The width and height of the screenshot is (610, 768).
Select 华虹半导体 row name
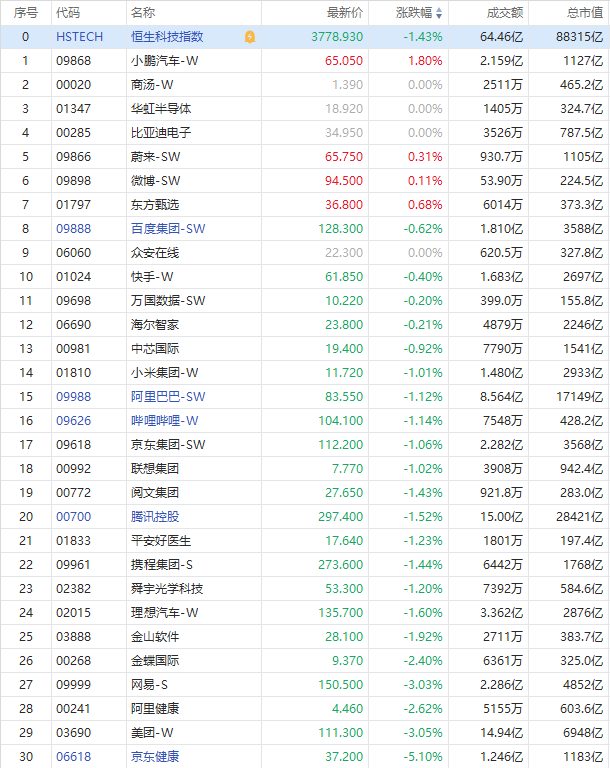point(161,109)
